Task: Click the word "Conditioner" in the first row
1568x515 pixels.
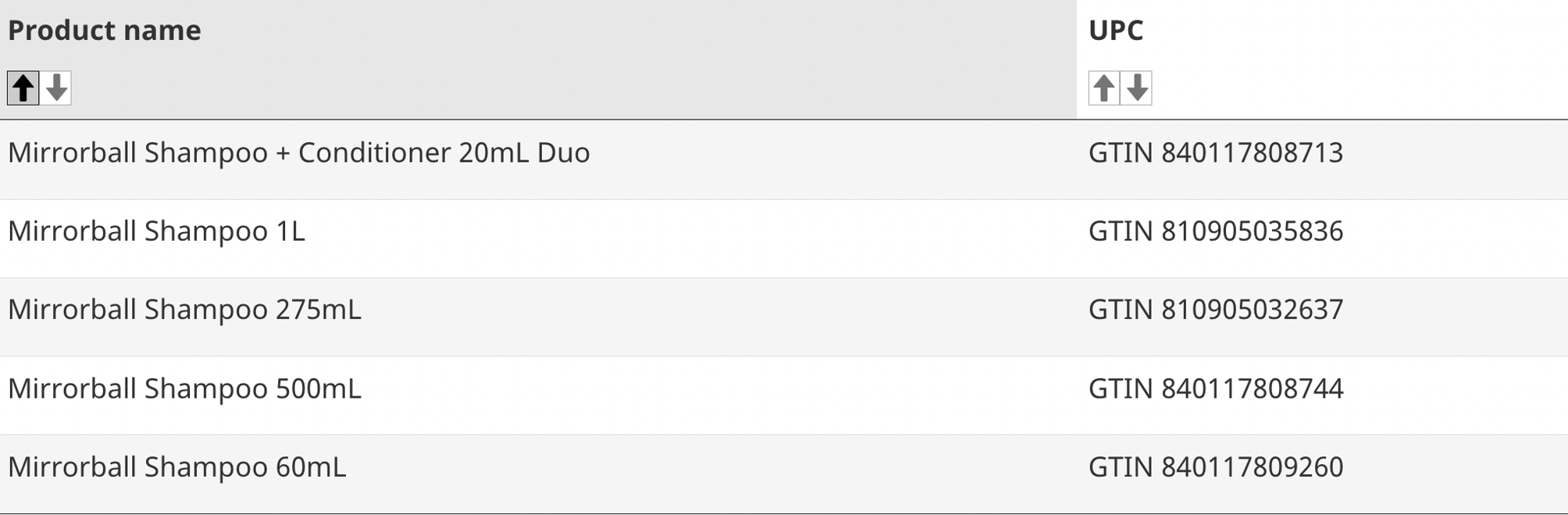Action: point(374,152)
